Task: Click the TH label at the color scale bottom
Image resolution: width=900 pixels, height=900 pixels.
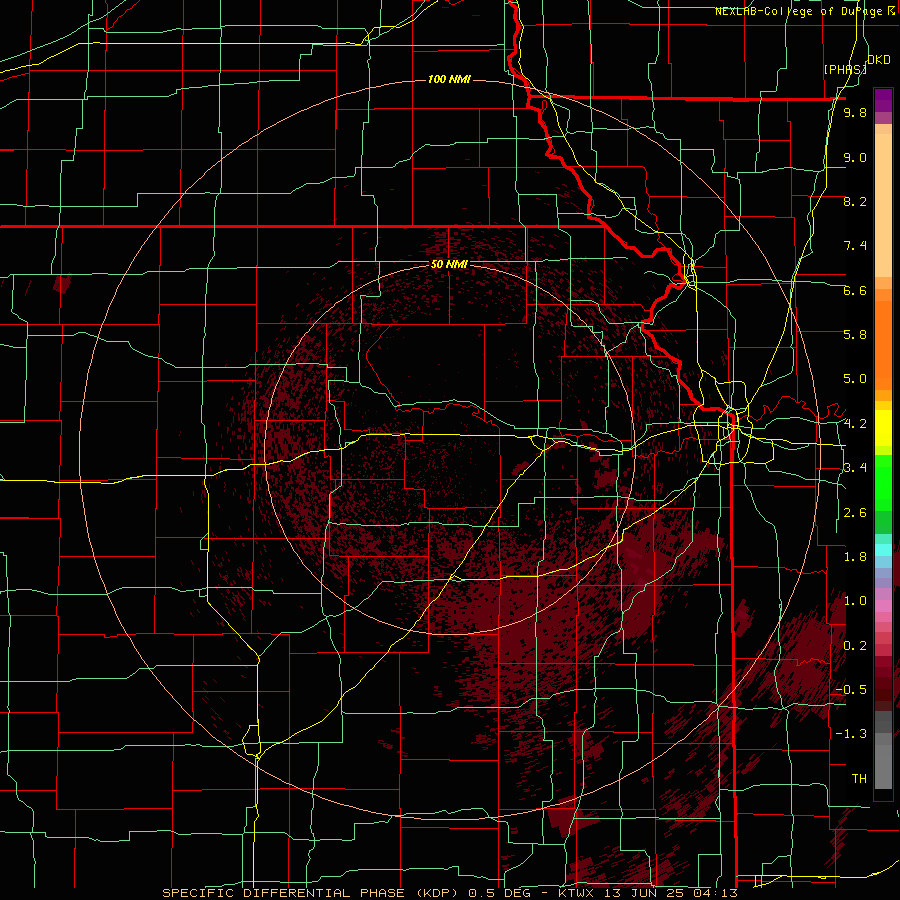Action: pos(859,779)
